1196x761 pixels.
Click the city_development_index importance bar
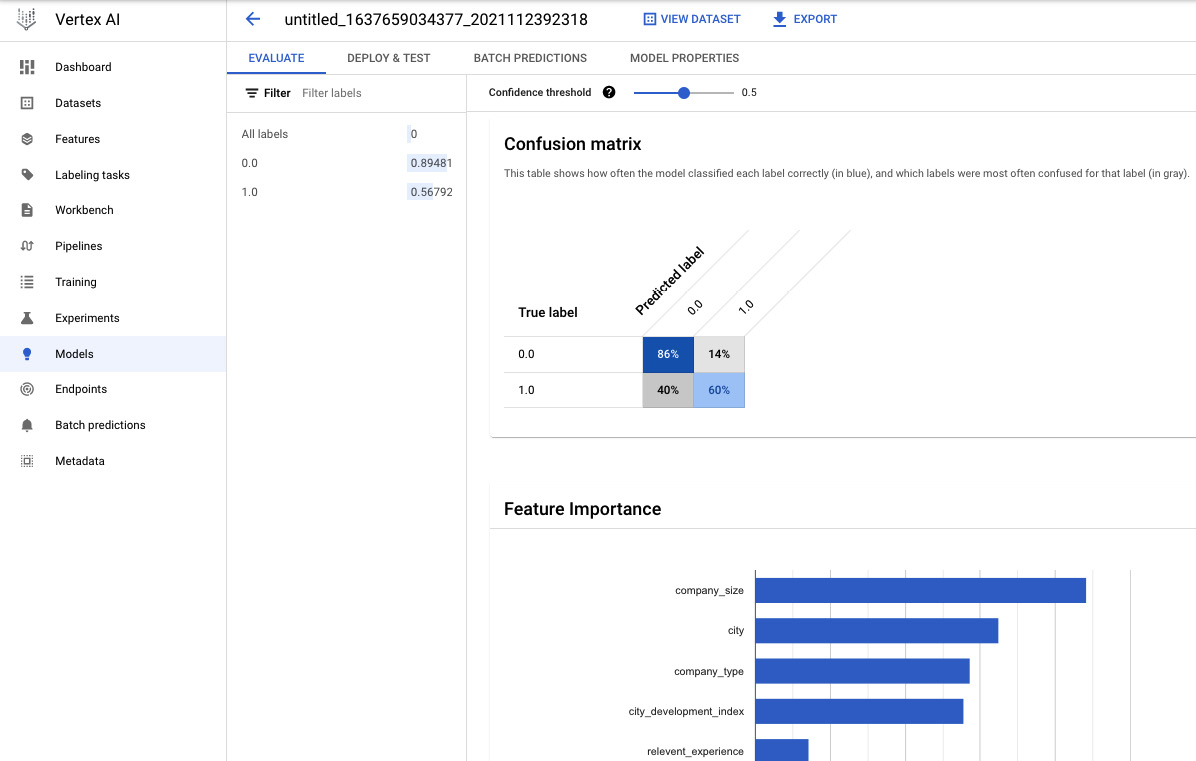tap(860, 711)
